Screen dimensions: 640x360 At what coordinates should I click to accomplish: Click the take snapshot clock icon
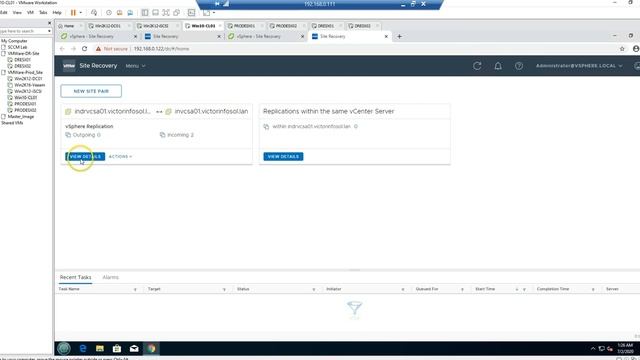click(x=109, y=13)
